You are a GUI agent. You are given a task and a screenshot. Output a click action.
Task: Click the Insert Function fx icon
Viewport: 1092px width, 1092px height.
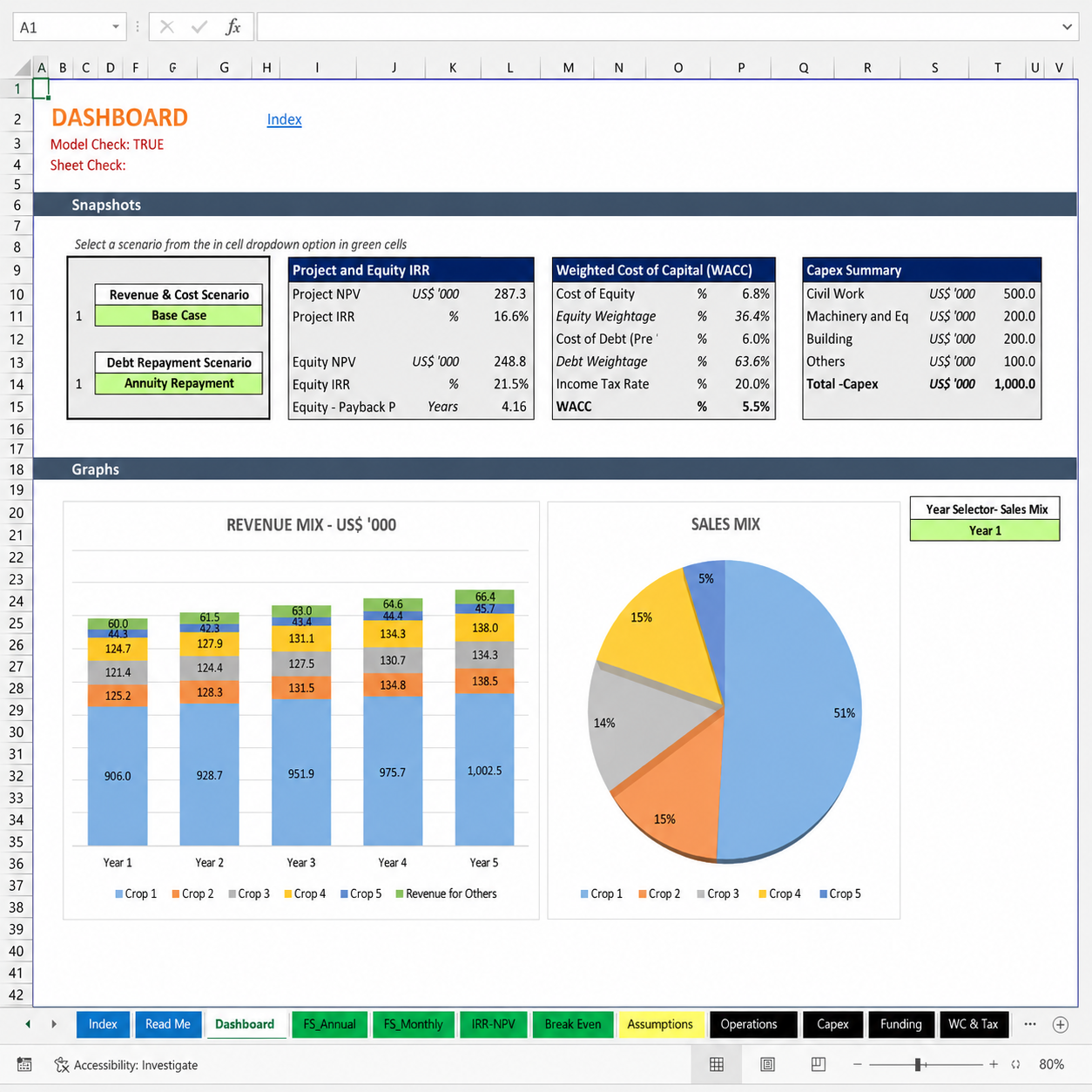pyautogui.click(x=233, y=27)
